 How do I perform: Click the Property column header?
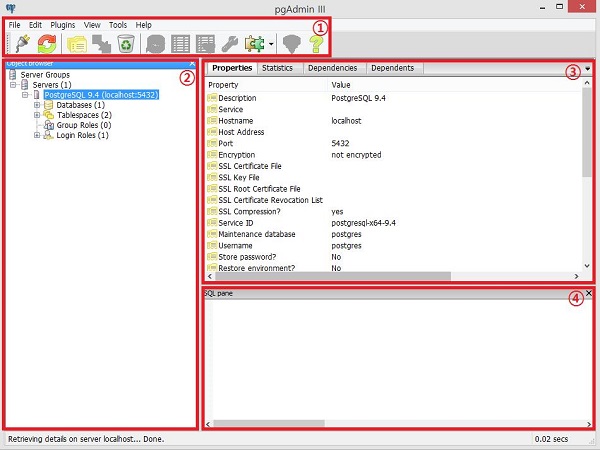(x=267, y=85)
